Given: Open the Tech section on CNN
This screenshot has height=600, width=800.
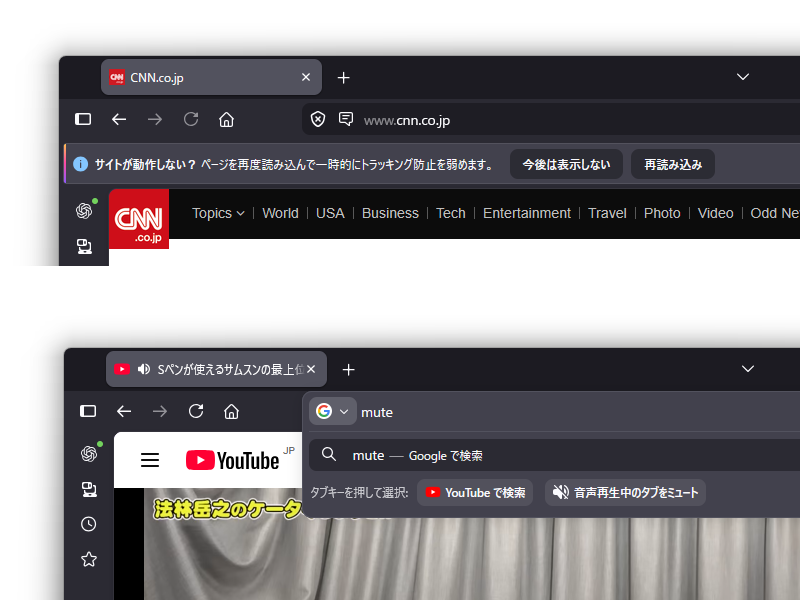Looking at the screenshot, I should pos(451,213).
